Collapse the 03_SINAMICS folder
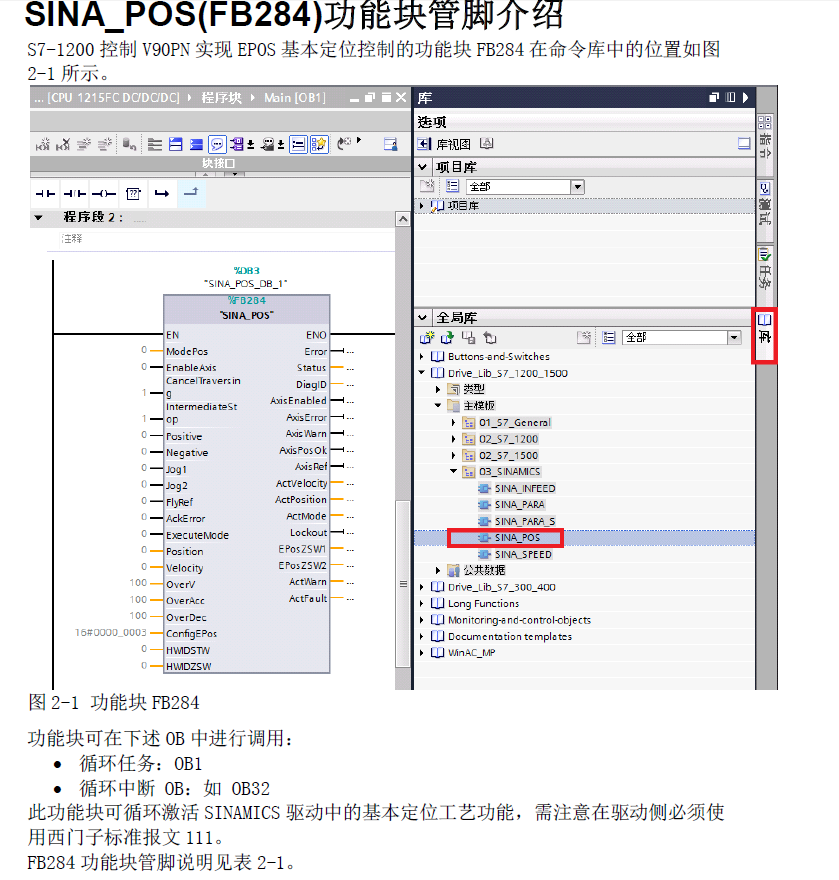Image resolution: width=839 pixels, height=880 pixels. pos(454,472)
